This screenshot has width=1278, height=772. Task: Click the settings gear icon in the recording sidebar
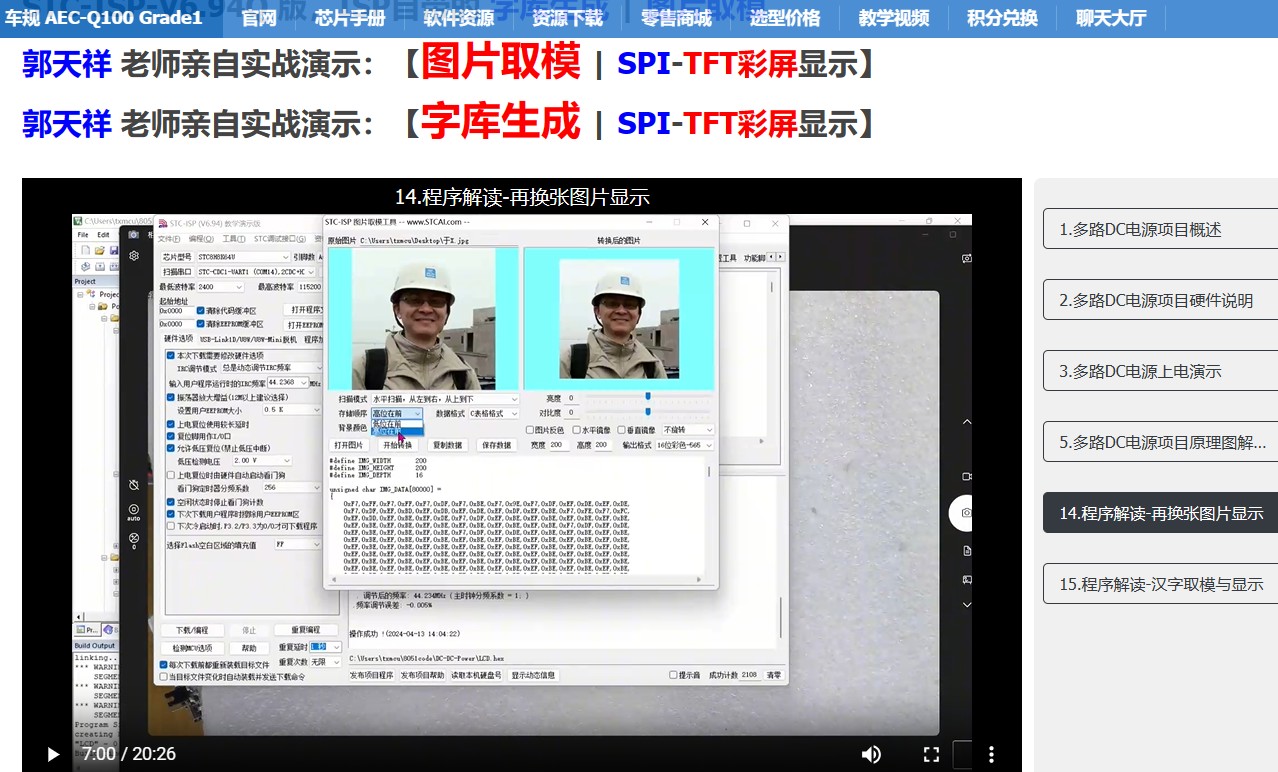(x=134, y=256)
